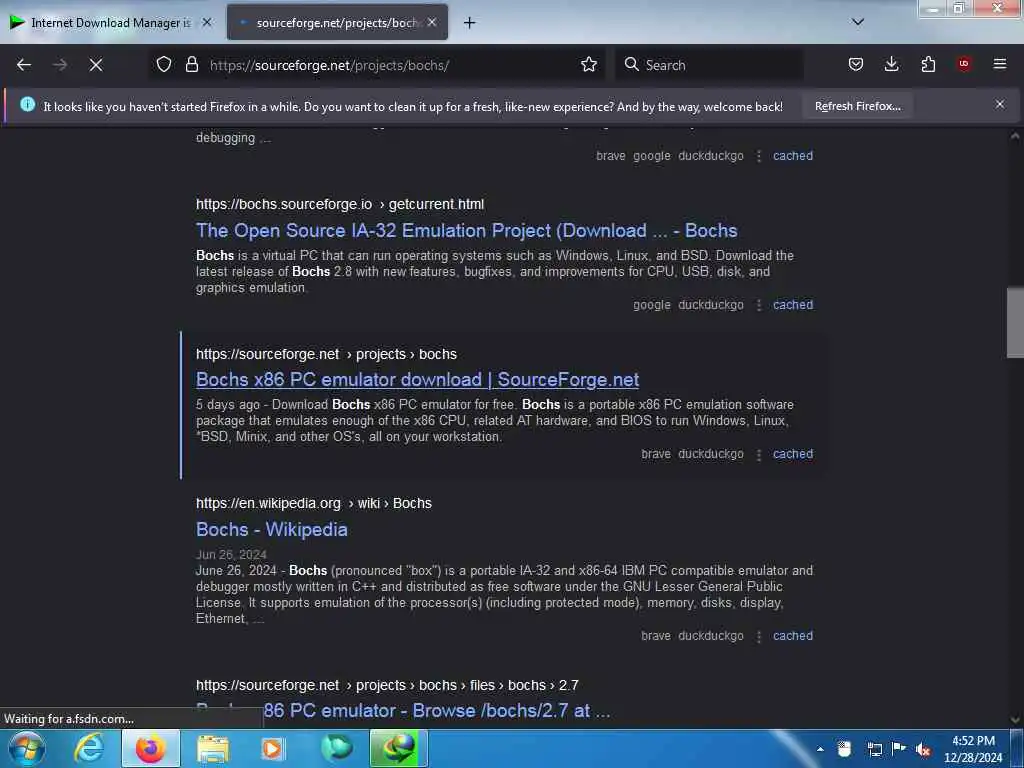This screenshot has width=1024, height=768.
Task: Click duckduckgo in the debugging result row
Action: pos(711,155)
